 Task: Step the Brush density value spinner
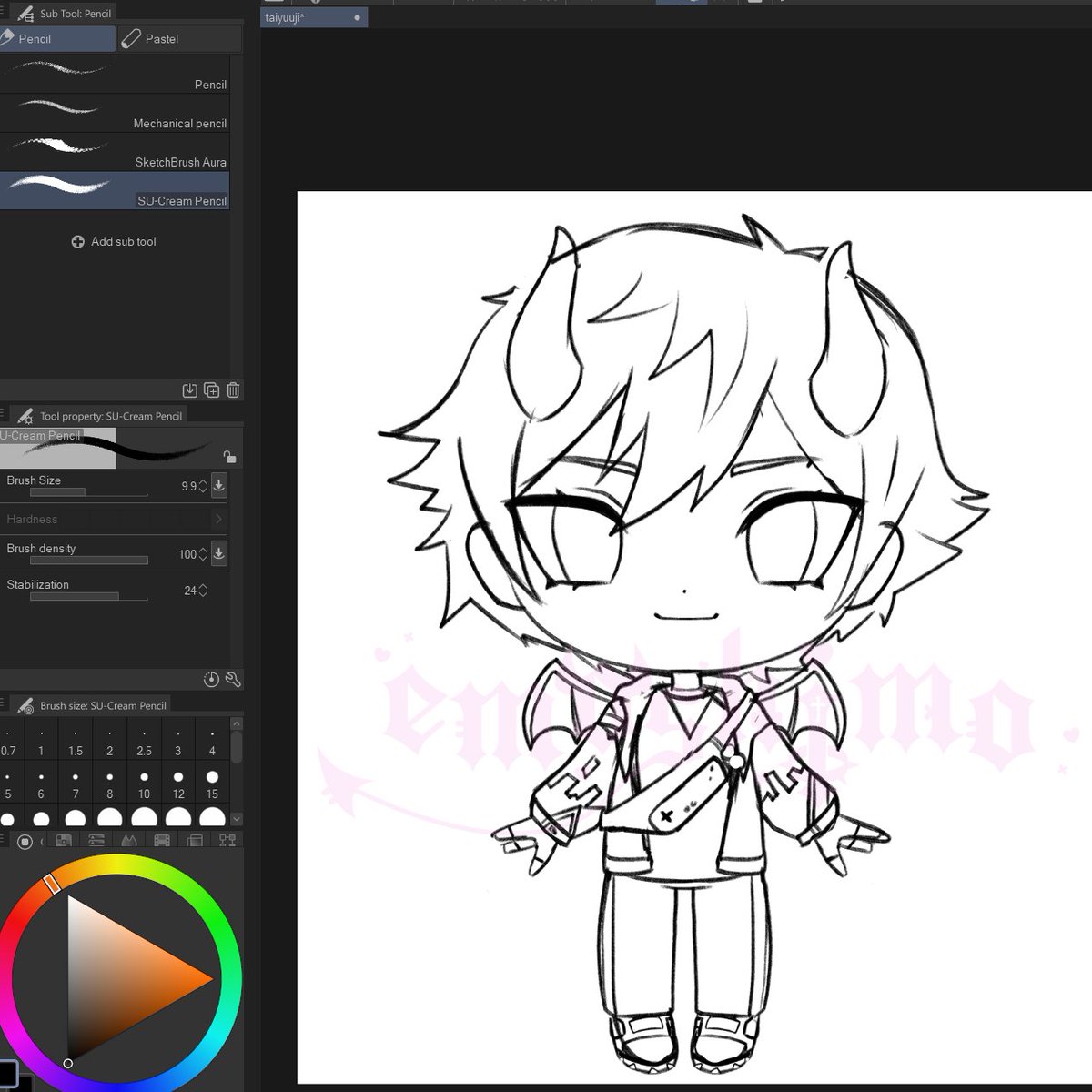(202, 554)
